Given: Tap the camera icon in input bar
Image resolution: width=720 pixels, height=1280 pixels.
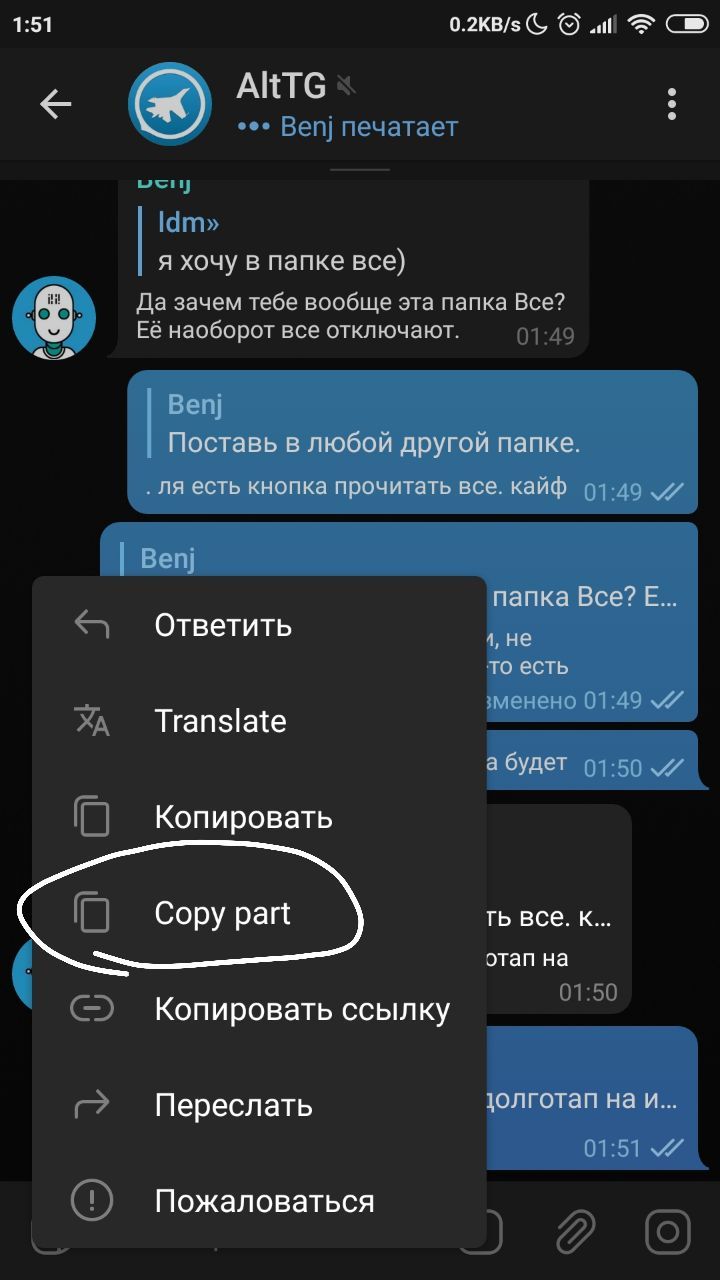Looking at the screenshot, I should coord(668,1231).
